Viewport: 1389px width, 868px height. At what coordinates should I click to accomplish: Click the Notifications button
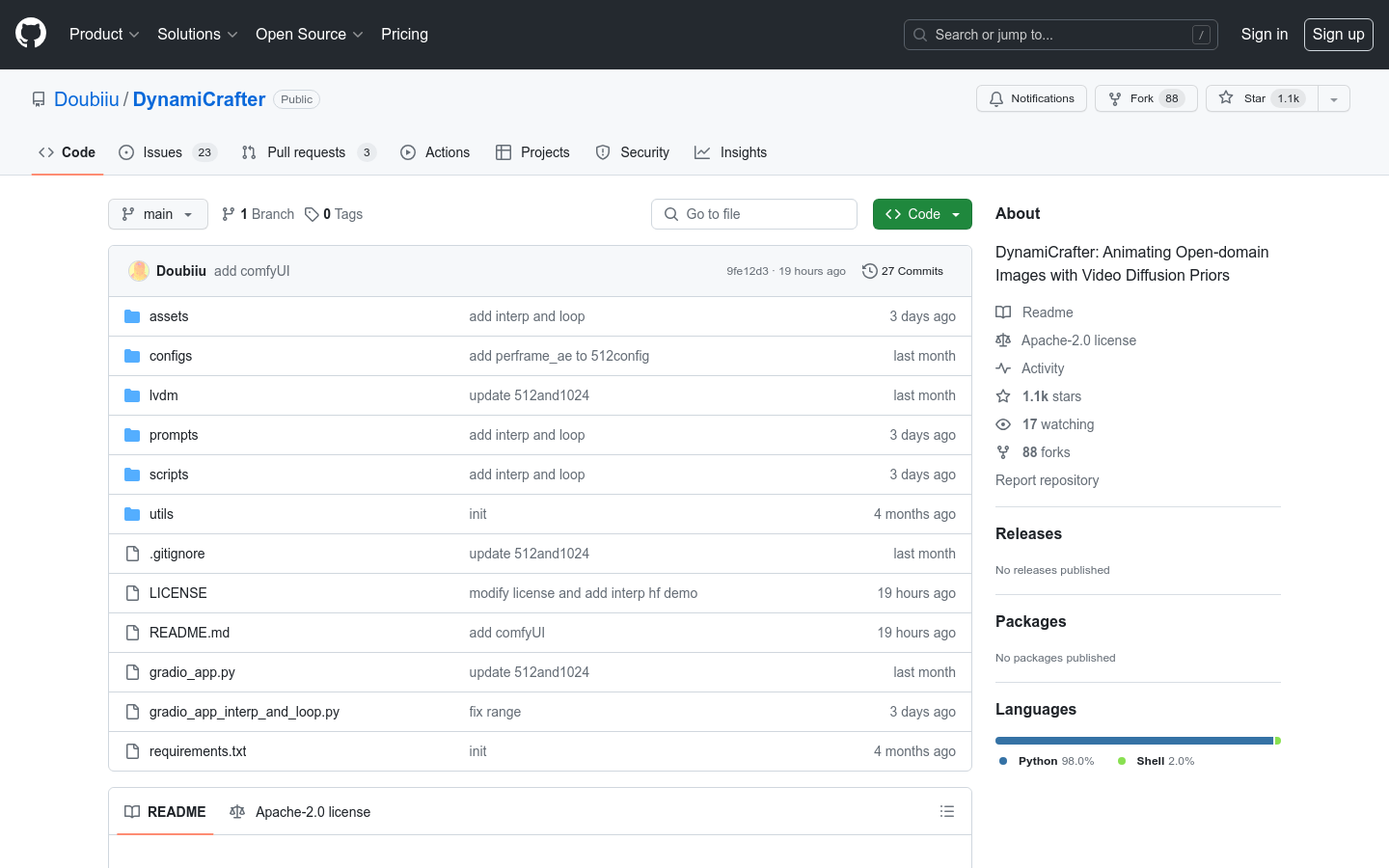[1032, 98]
